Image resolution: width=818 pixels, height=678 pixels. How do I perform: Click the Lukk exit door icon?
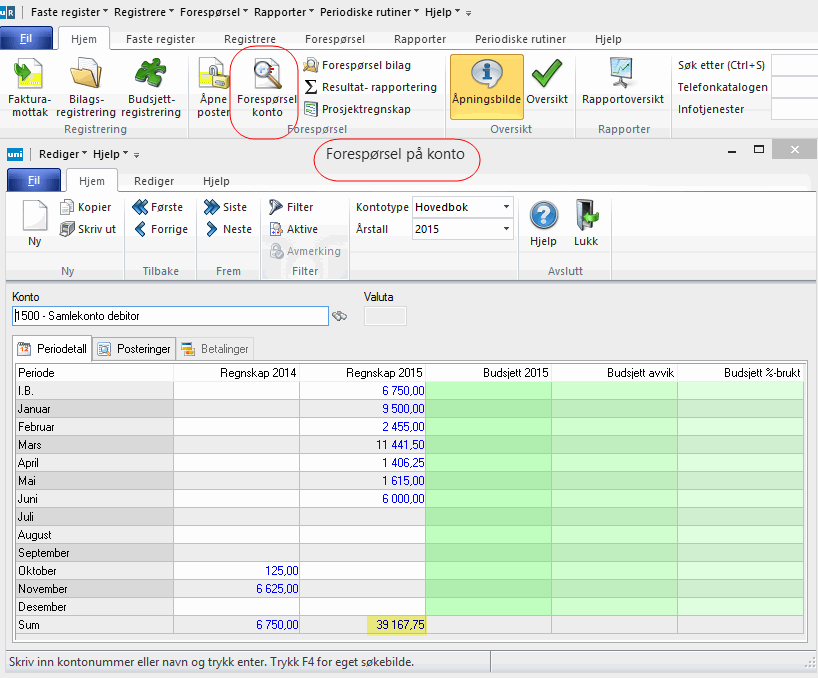(585, 217)
